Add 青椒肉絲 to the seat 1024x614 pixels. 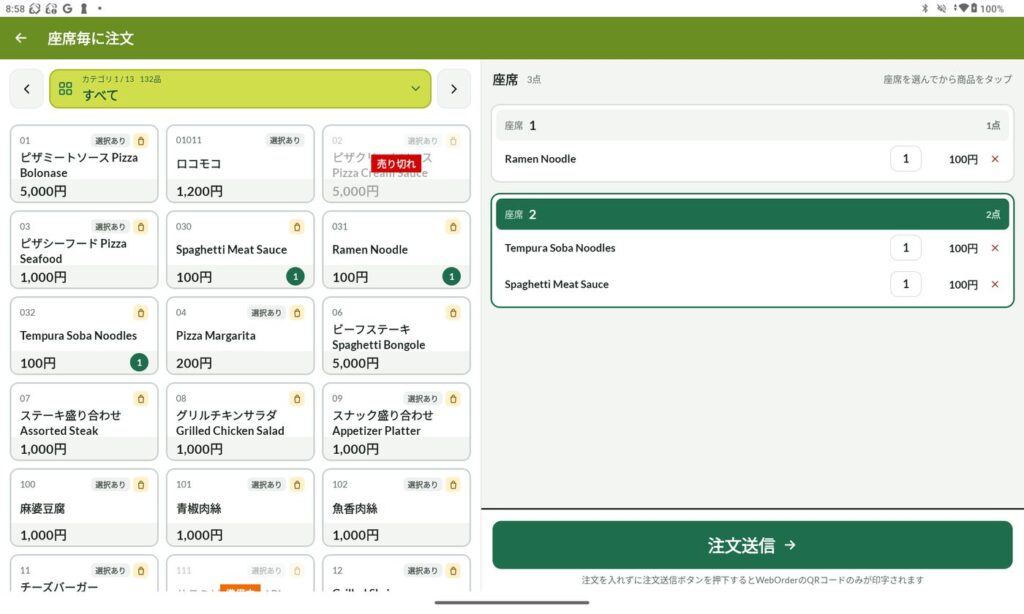coord(240,508)
